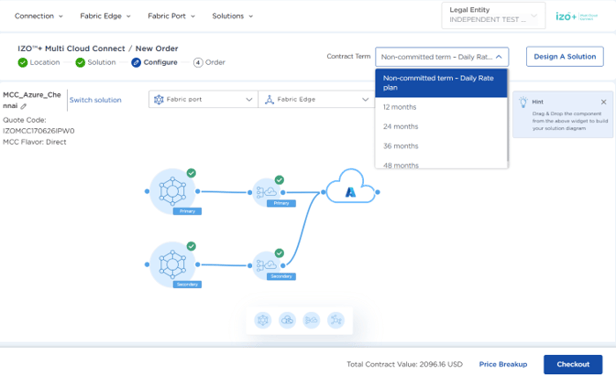The width and height of the screenshot is (616, 376).
Task: Pick the Fabric port widget in bottom palette
Action: (263, 320)
